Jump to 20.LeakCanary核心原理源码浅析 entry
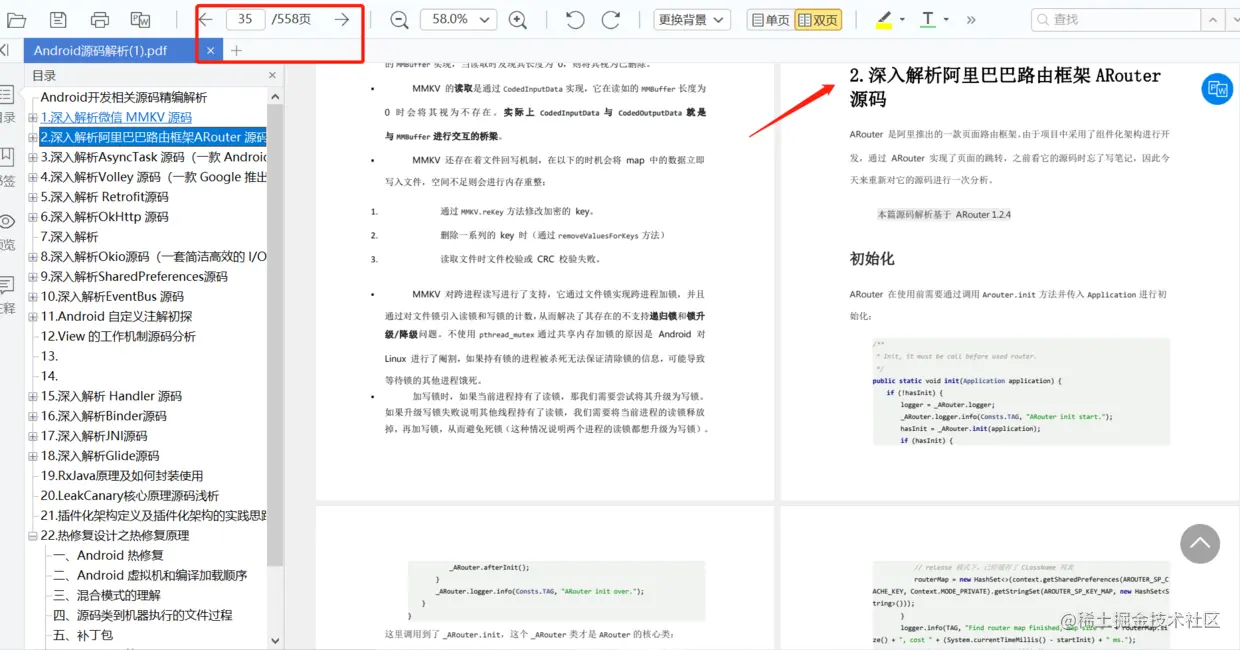Viewport: 1240px width, 650px height. [129, 496]
